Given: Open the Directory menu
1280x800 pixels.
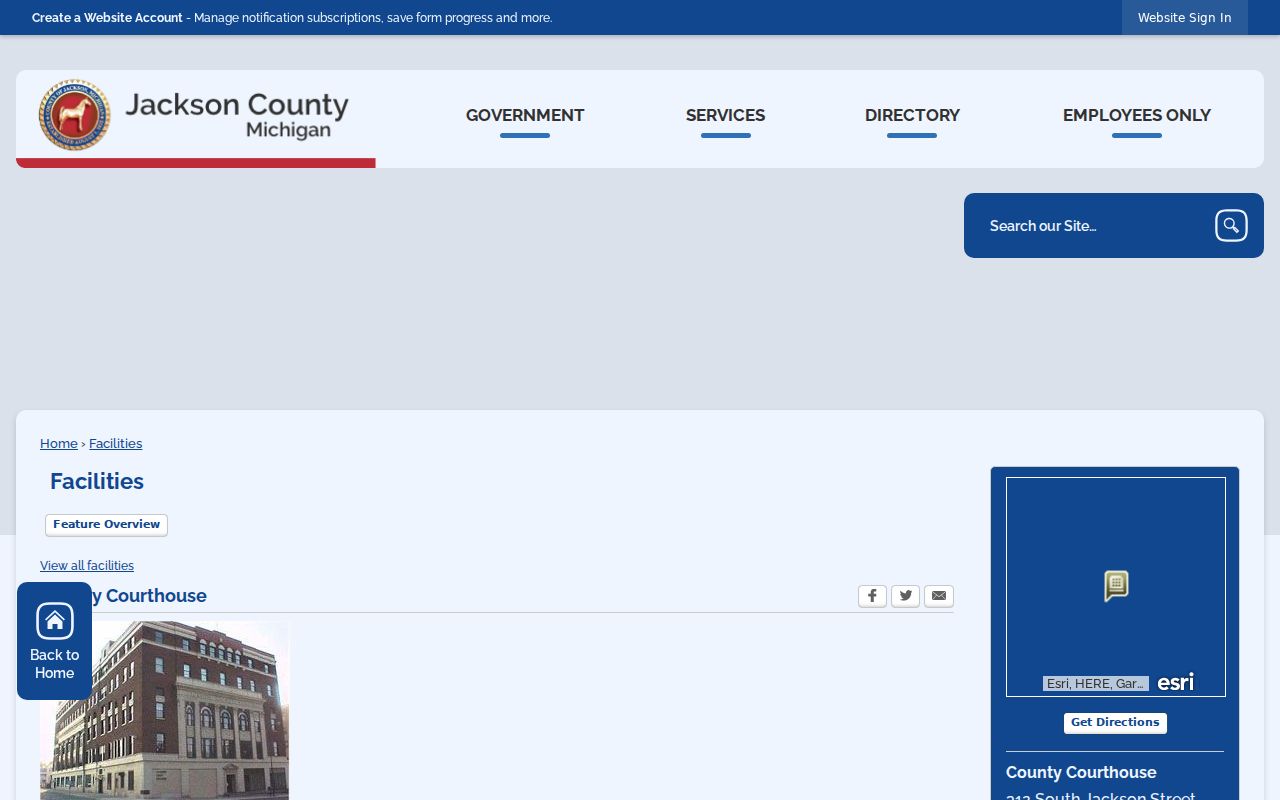Looking at the screenshot, I should point(912,116).
